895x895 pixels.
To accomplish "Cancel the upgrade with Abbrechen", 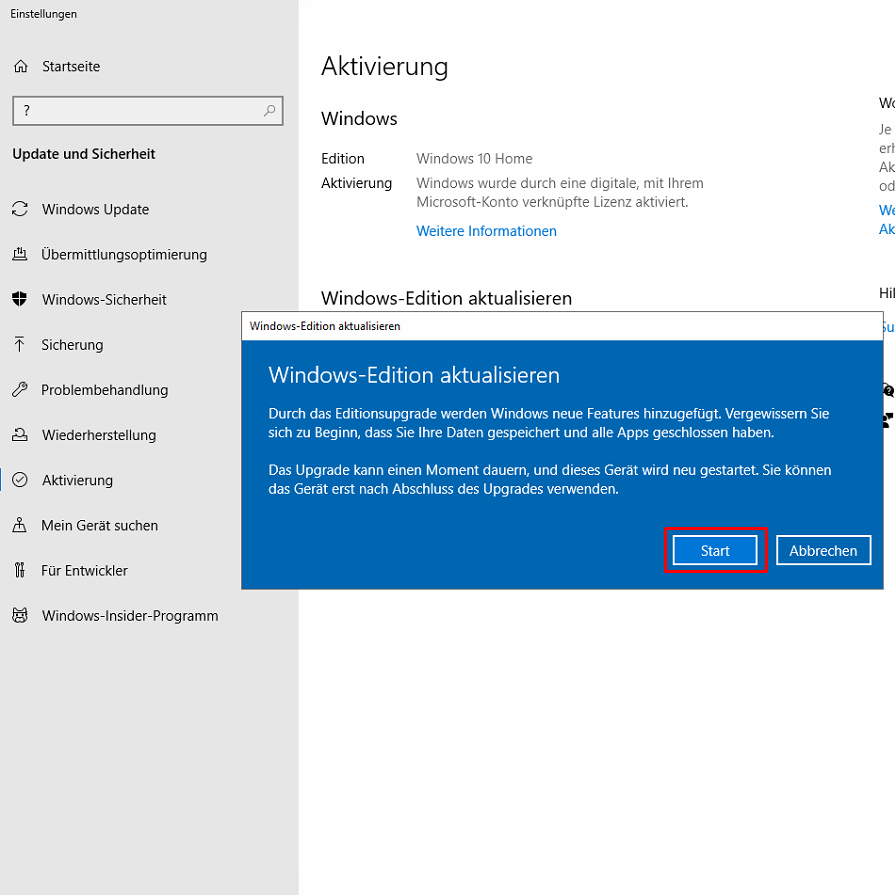I will 823,551.
